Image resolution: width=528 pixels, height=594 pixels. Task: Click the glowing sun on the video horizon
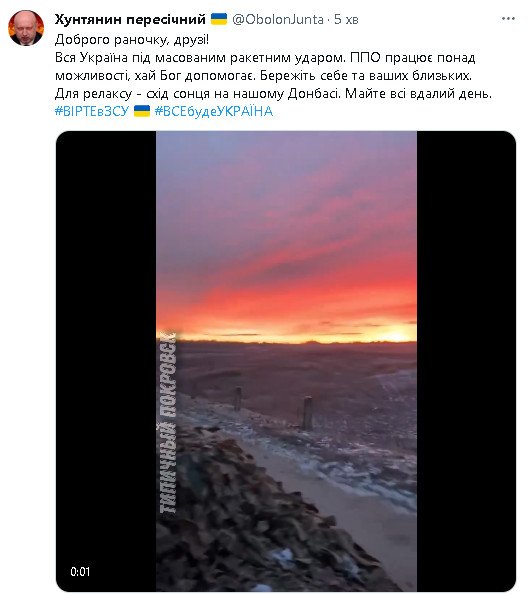point(397,335)
